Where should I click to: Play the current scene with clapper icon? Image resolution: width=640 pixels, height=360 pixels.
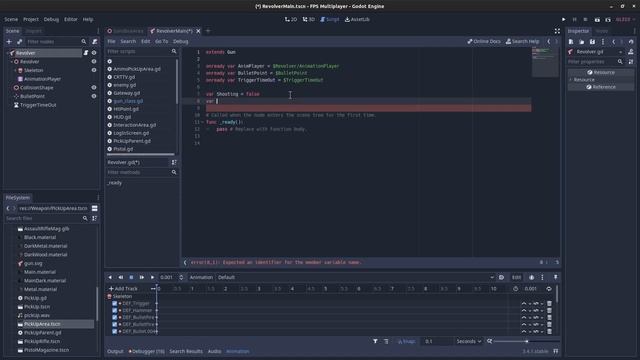click(x=597, y=19)
